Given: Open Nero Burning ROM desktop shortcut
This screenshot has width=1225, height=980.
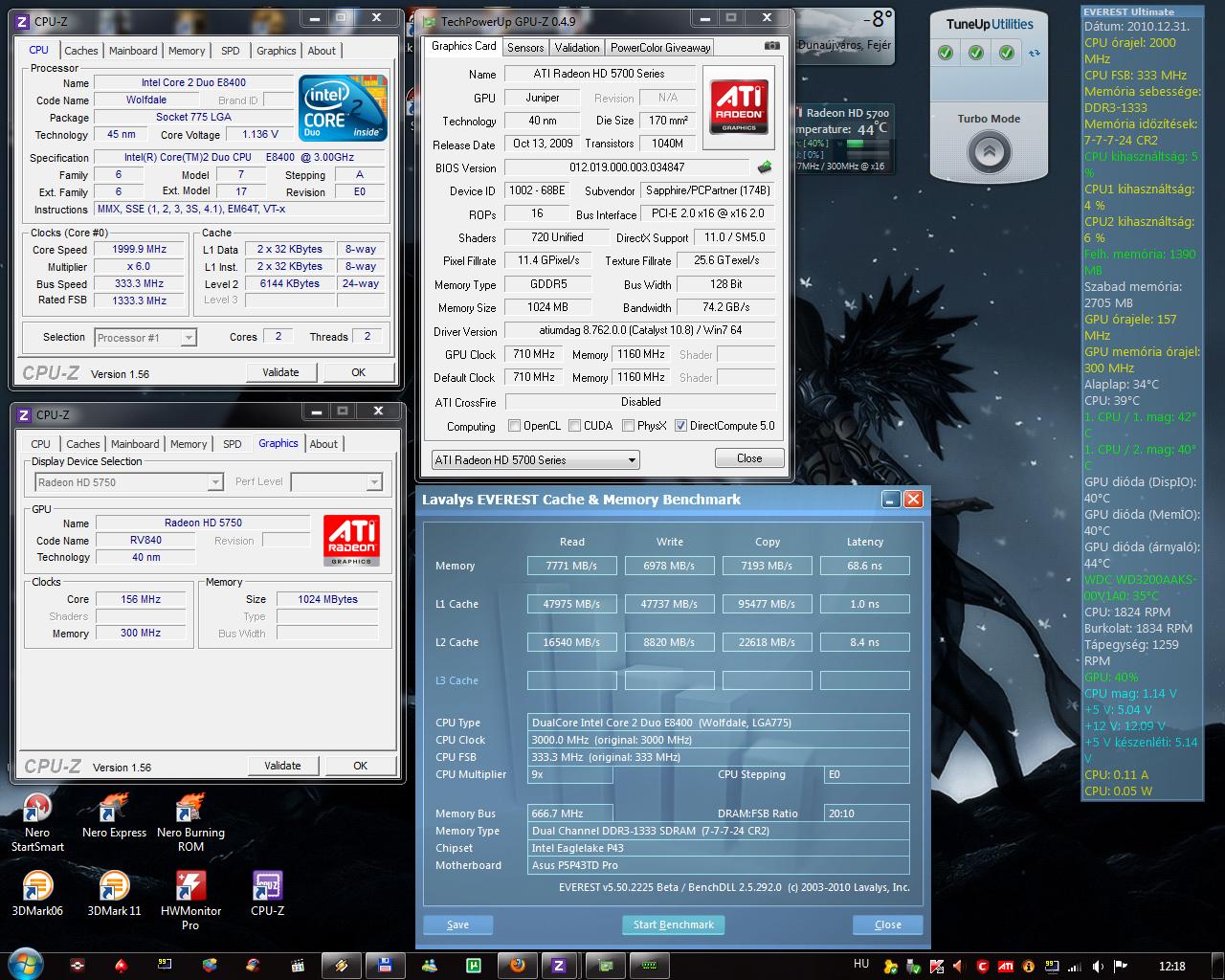Looking at the screenshot, I should pyautogui.click(x=190, y=821).
